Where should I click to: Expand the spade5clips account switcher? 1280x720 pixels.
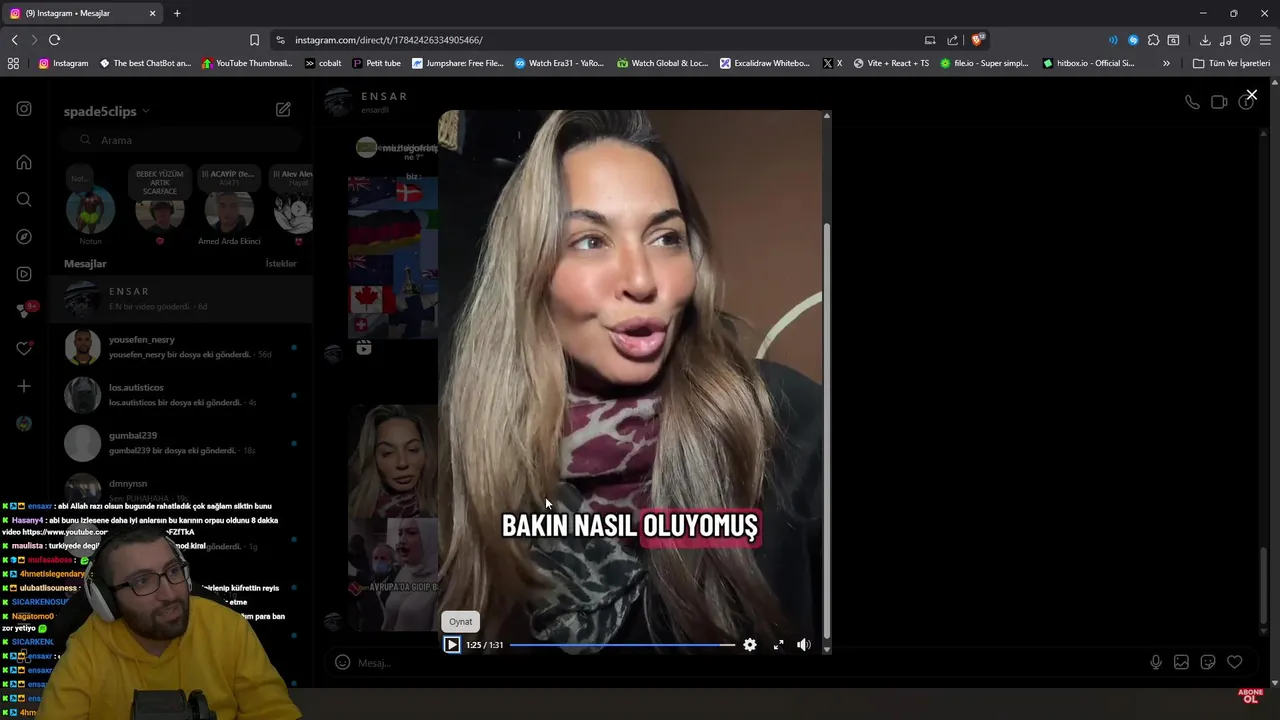(x=106, y=111)
